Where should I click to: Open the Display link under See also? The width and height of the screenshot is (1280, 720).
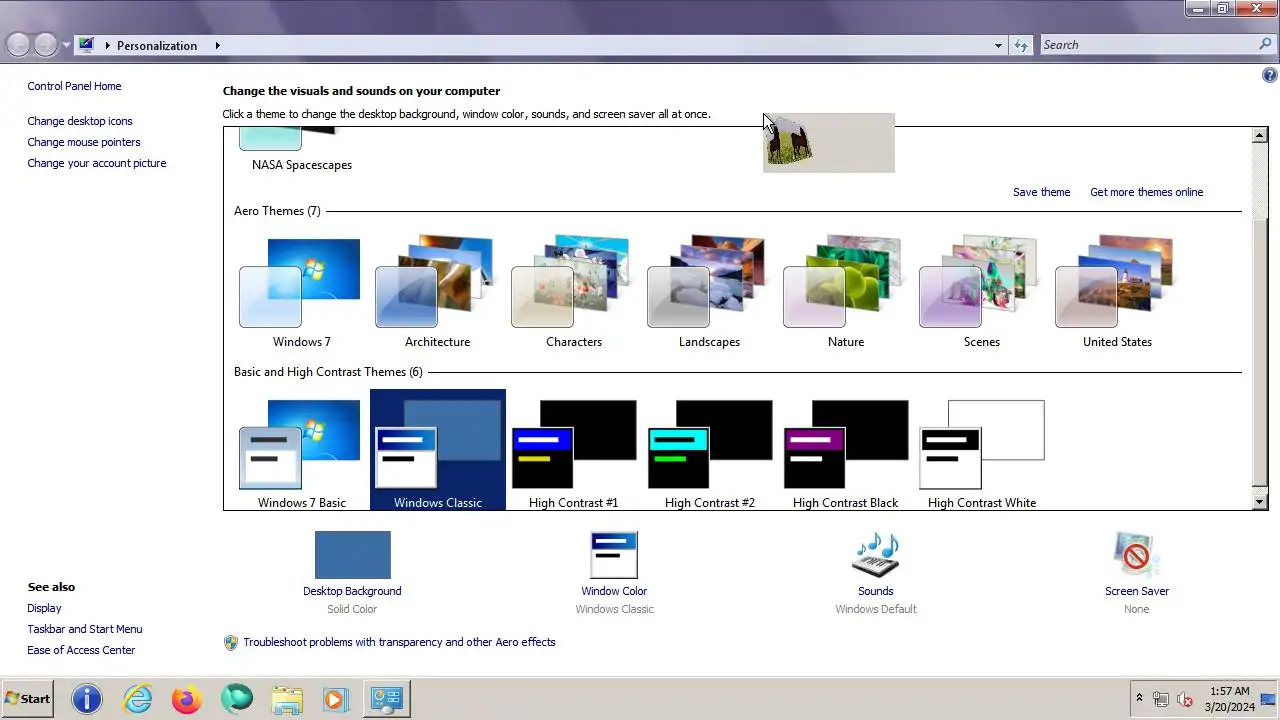[x=44, y=608]
